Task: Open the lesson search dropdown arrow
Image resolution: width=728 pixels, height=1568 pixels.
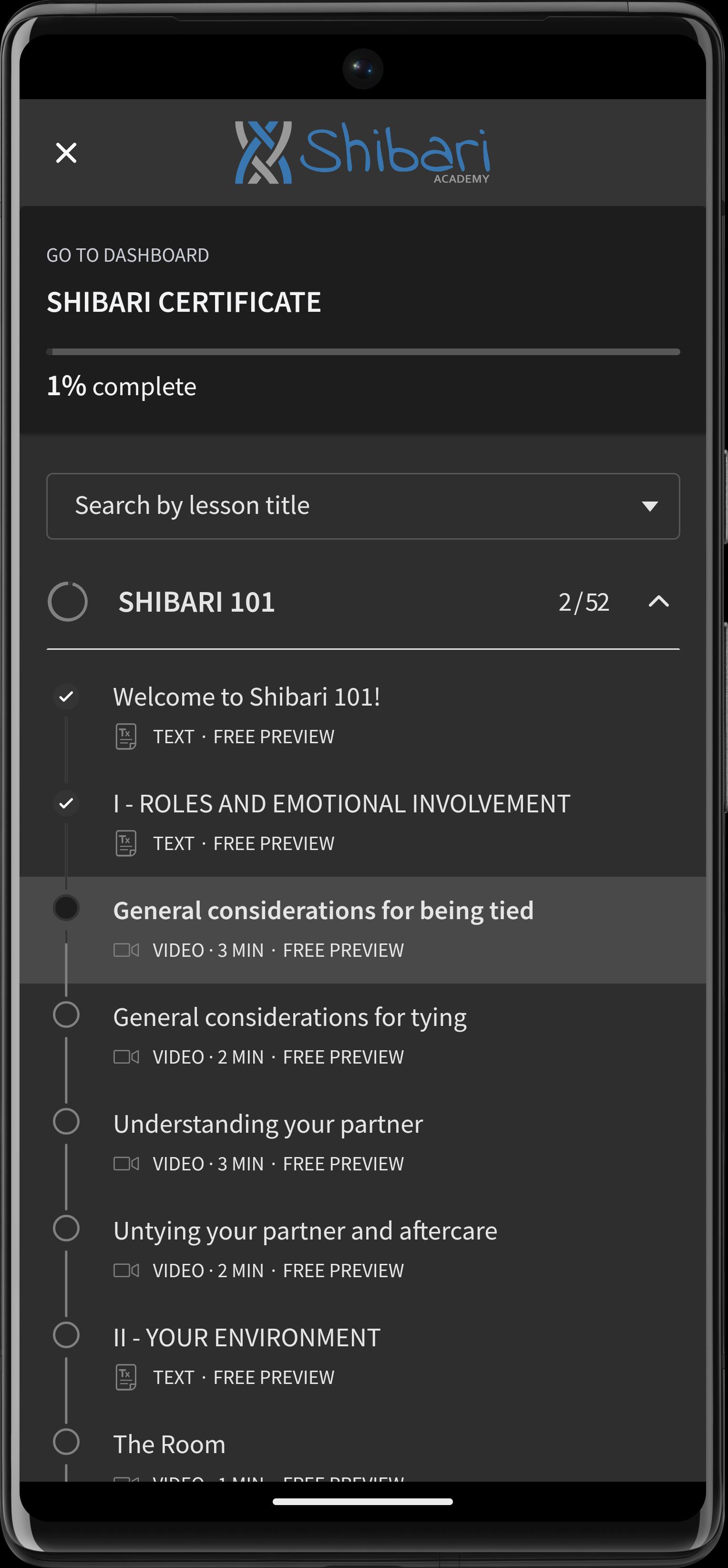Action: pos(649,506)
